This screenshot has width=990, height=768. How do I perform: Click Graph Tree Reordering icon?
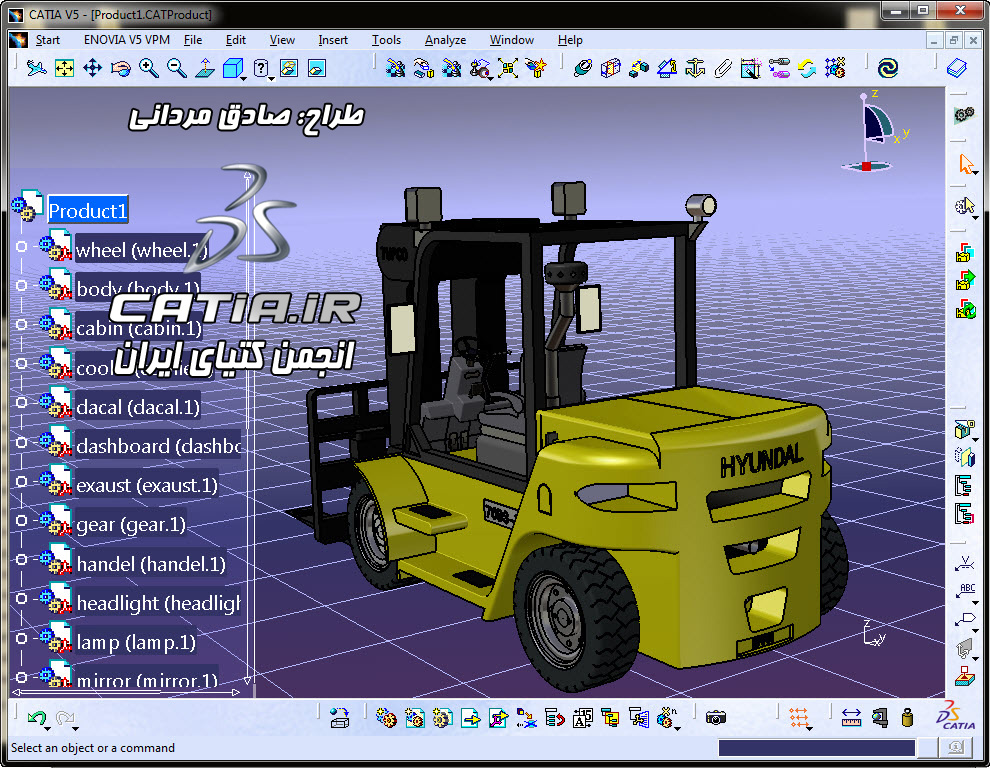point(554,717)
